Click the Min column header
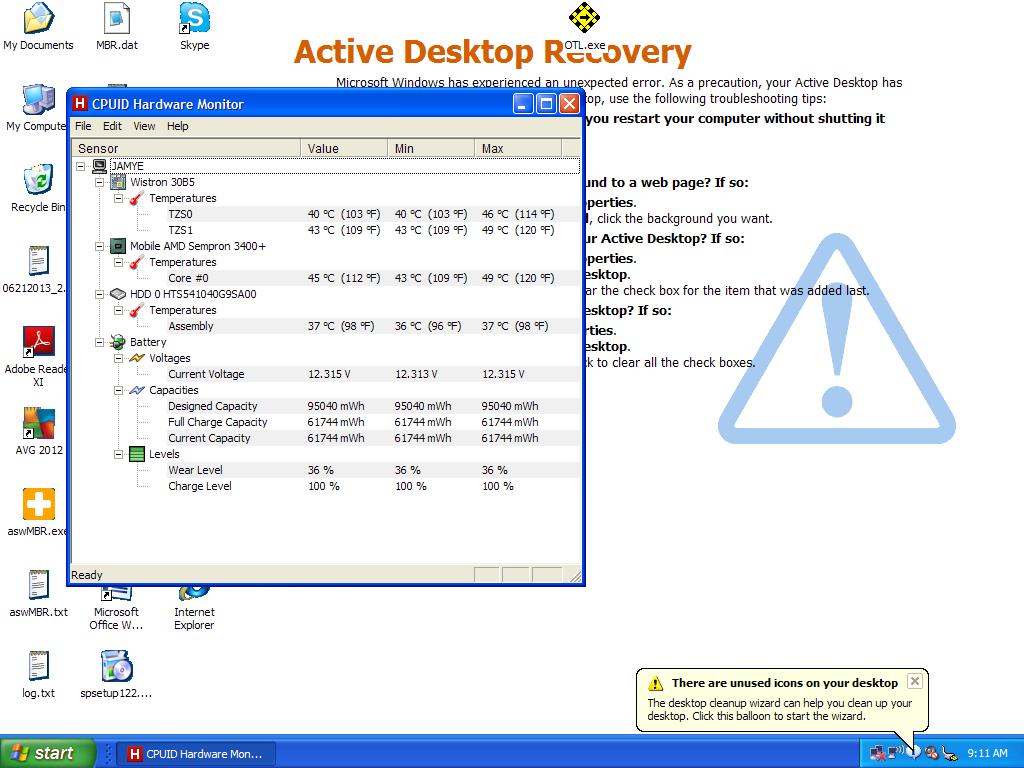This screenshot has width=1024, height=768. (x=431, y=148)
